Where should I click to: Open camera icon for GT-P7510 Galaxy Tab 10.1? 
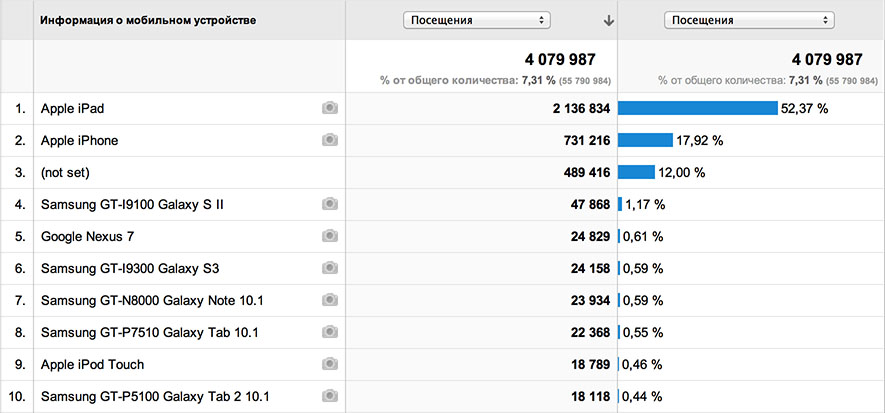[x=330, y=333]
